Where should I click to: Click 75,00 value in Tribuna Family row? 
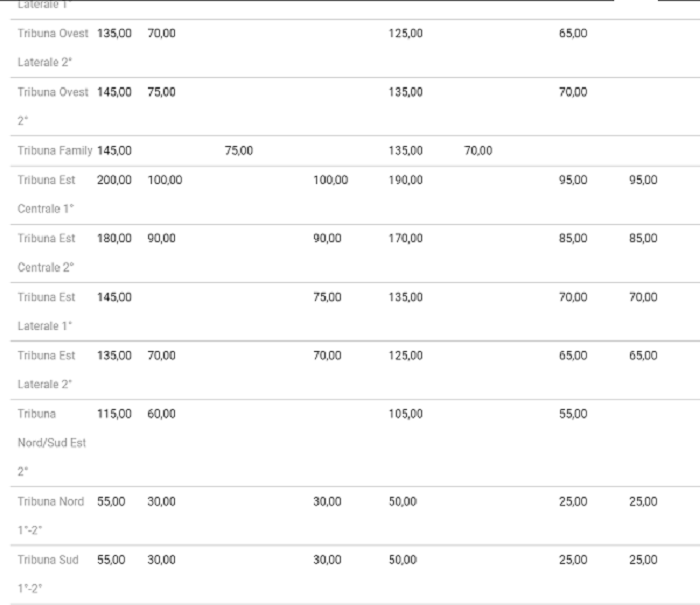click(239, 150)
